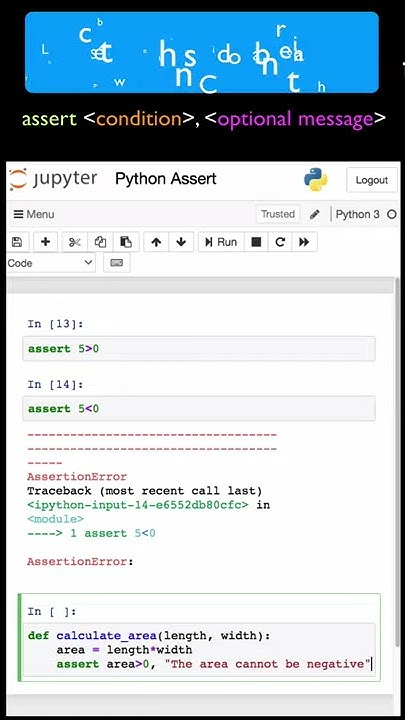Click the Traceback (most recent call last) line
The height and width of the screenshot is (720, 405).
(x=145, y=491)
